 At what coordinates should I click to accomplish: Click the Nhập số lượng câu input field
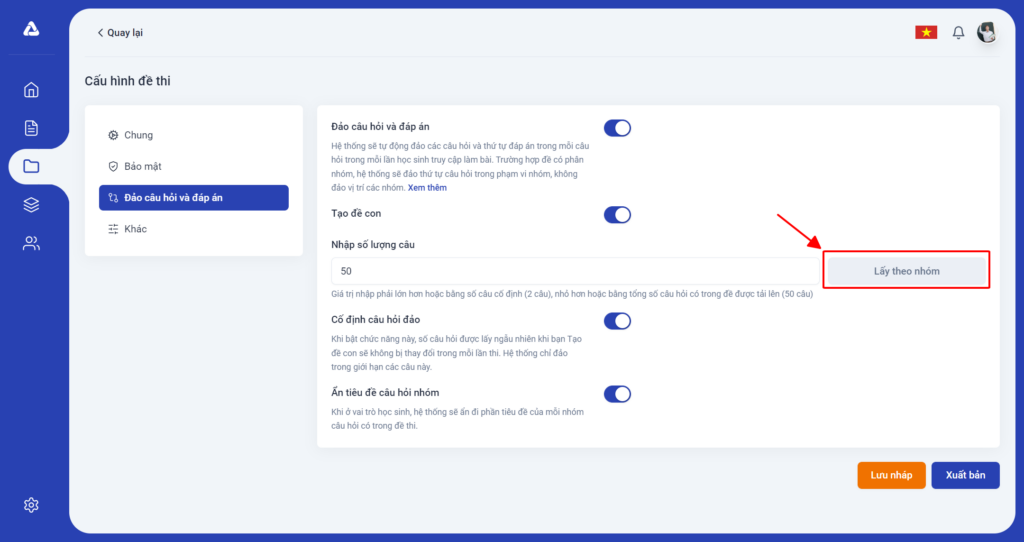pyautogui.click(x=575, y=271)
